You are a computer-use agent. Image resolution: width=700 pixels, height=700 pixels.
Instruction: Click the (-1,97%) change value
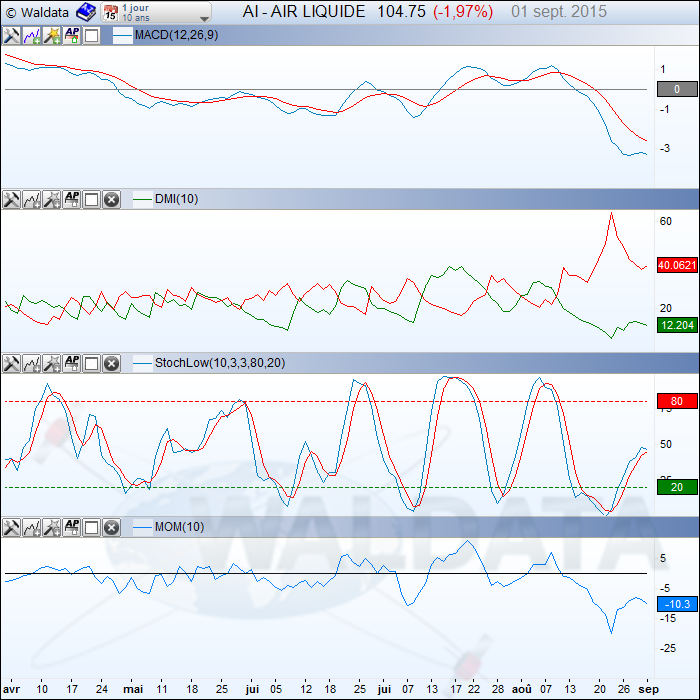click(463, 12)
